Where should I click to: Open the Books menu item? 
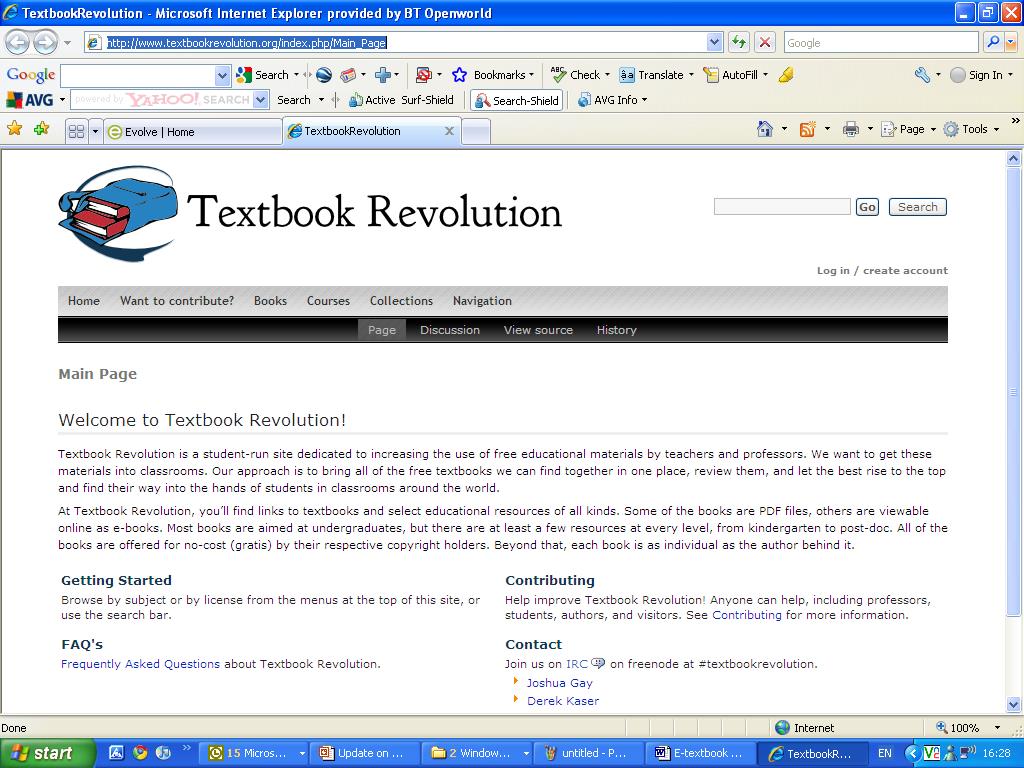click(x=270, y=300)
